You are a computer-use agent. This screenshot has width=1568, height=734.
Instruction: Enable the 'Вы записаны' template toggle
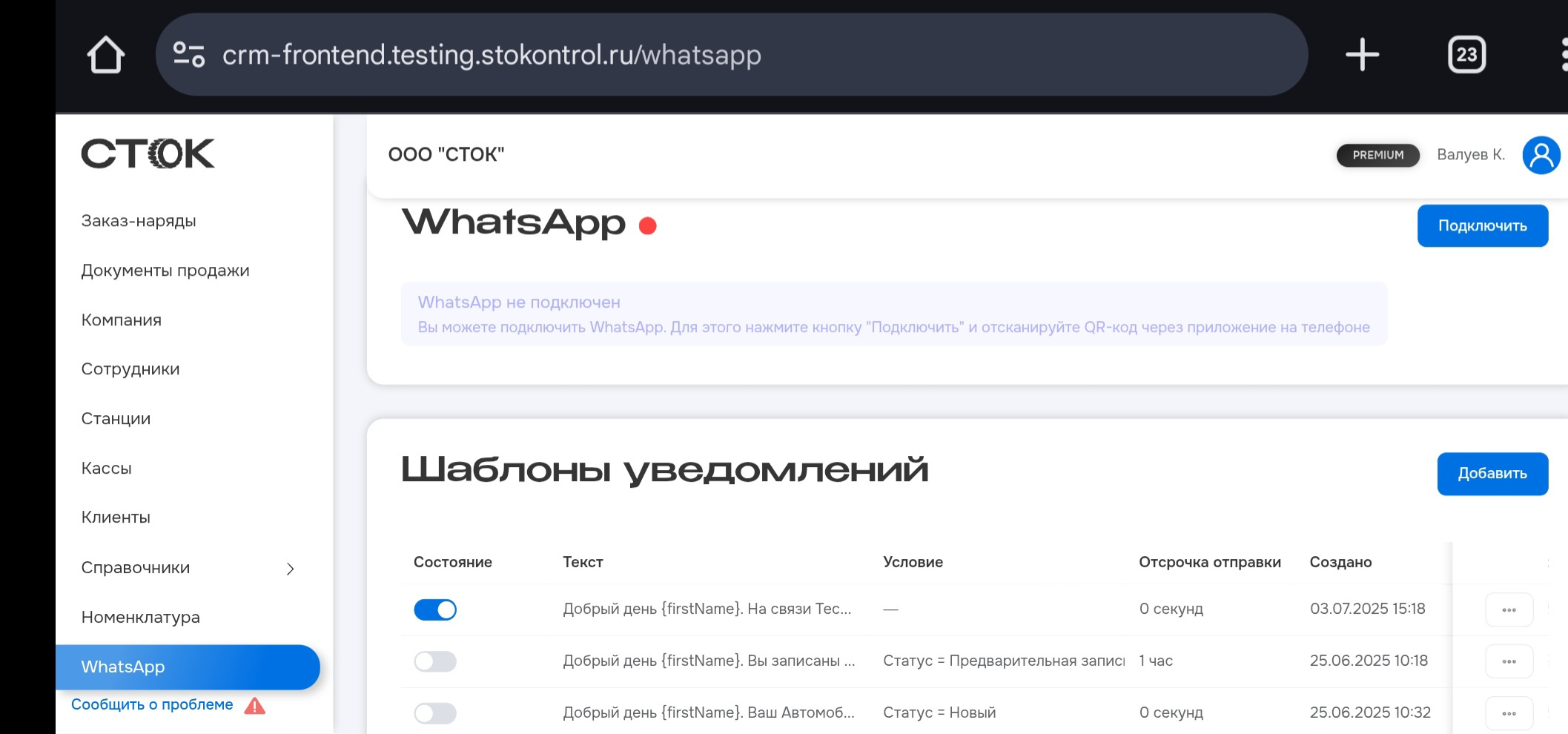click(x=435, y=661)
